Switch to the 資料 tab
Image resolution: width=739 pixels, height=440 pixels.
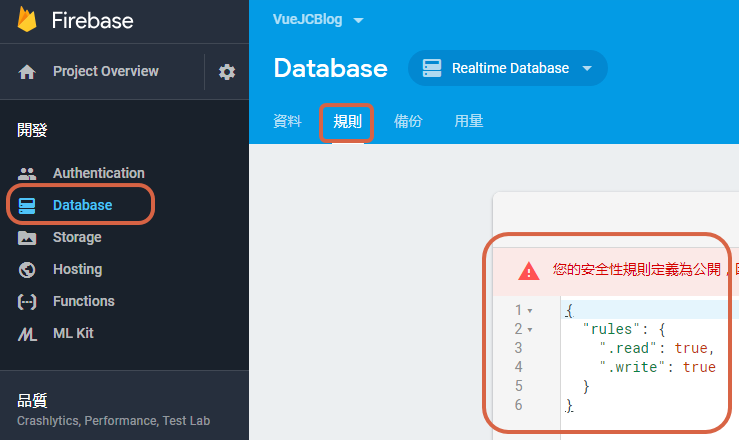(x=287, y=122)
